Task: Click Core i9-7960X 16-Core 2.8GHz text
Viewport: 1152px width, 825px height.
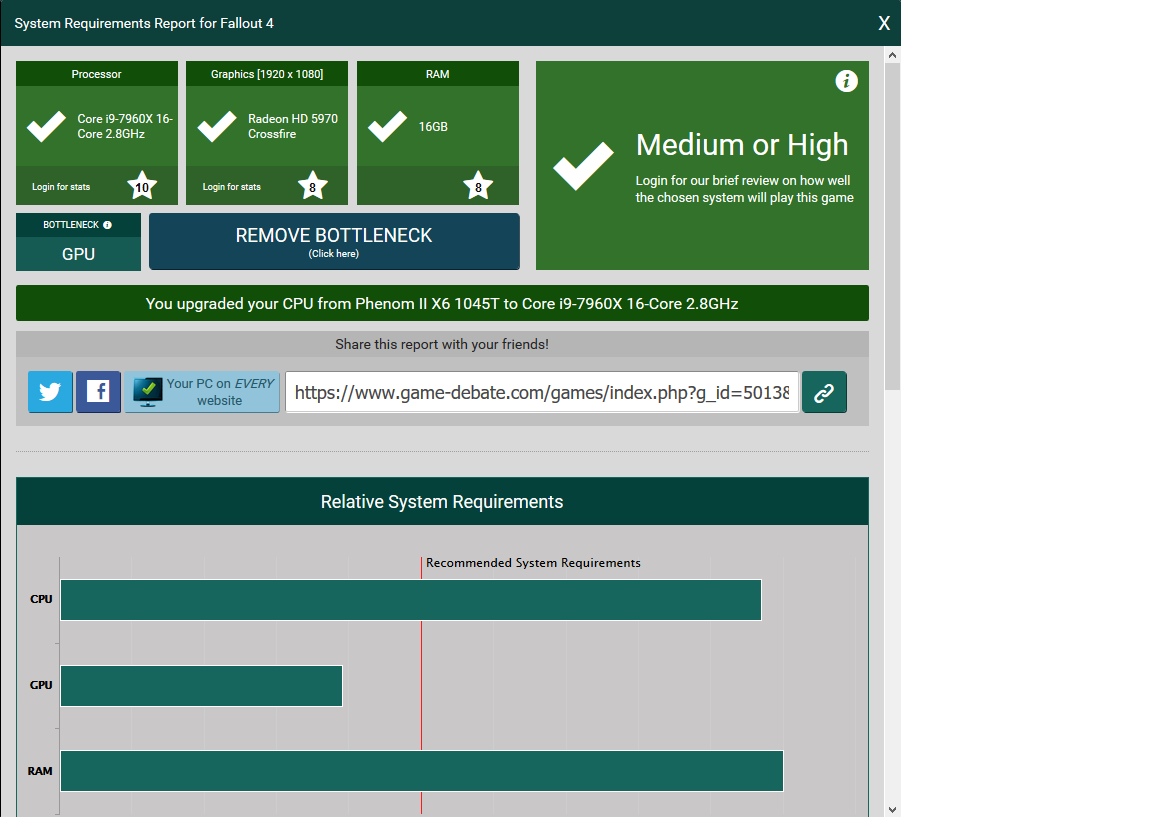Action: coord(125,126)
